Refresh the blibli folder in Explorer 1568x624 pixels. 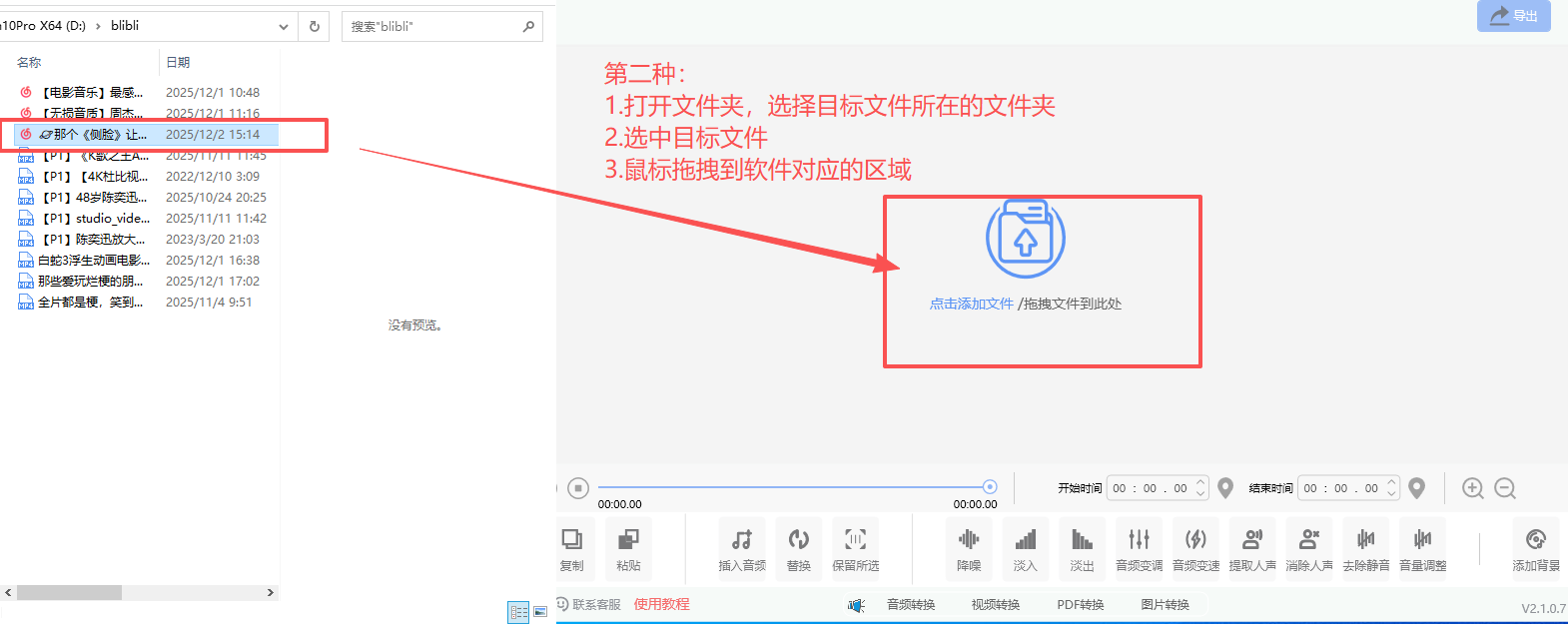click(x=315, y=26)
